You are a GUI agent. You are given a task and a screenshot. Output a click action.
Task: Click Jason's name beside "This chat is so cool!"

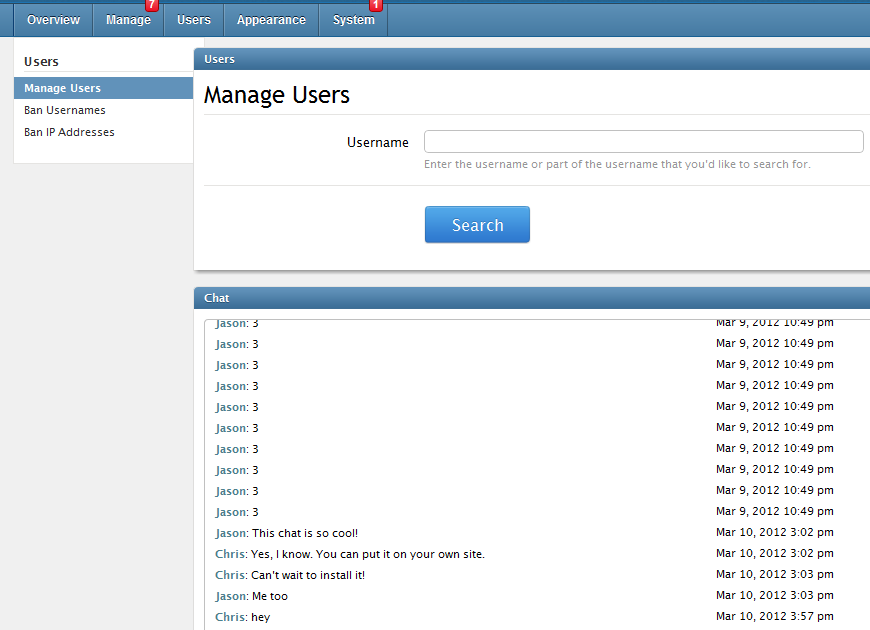tap(230, 533)
